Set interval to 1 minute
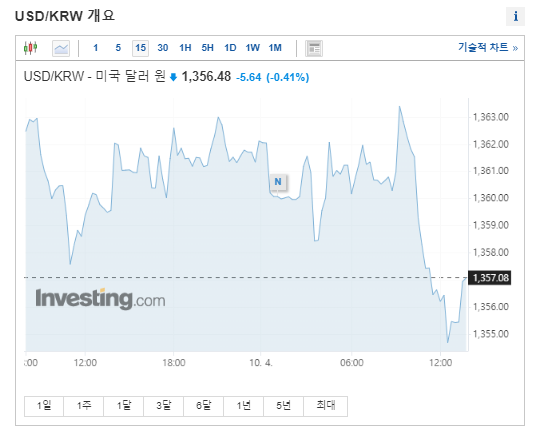The width and height of the screenshot is (536, 436). point(96,48)
